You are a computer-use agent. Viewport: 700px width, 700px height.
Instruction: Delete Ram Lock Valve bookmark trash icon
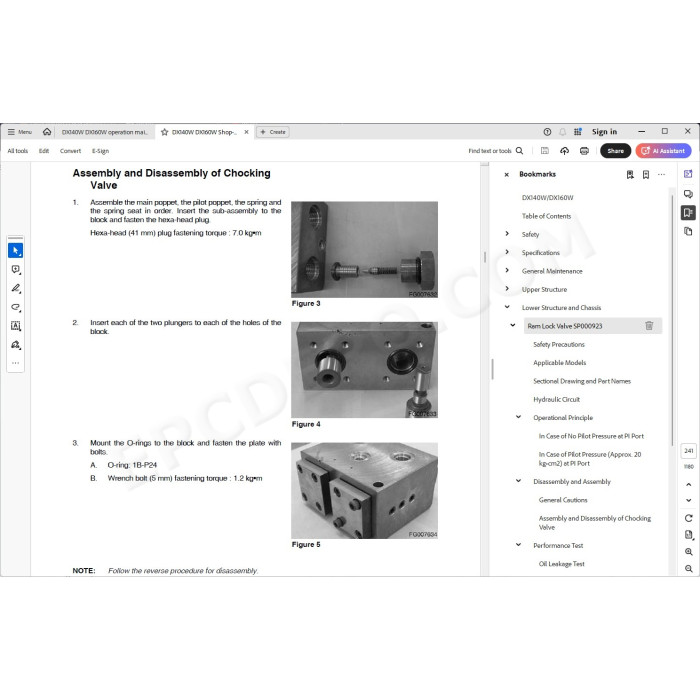point(649,326)
